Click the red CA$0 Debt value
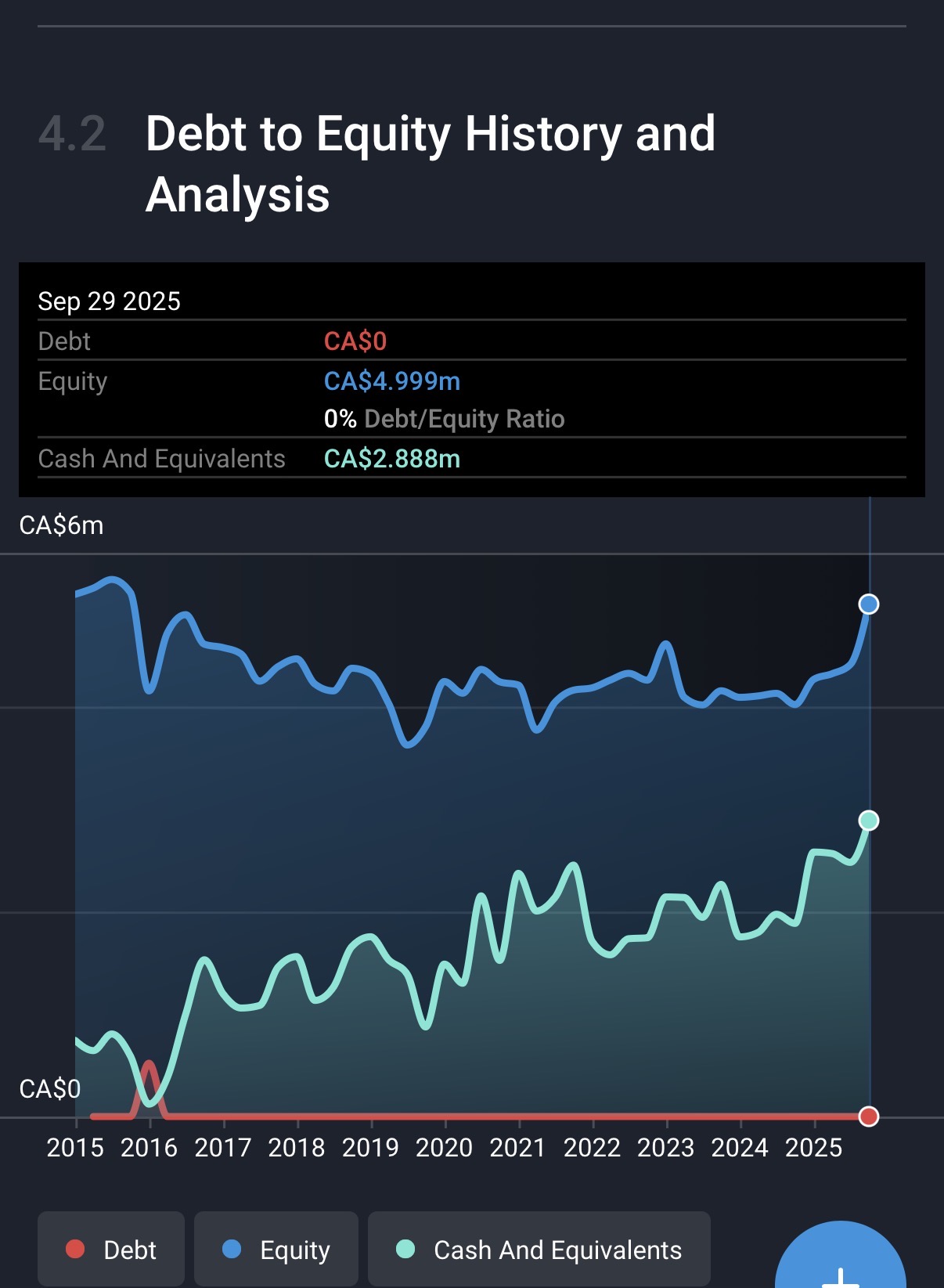 [x=355, y=341]
